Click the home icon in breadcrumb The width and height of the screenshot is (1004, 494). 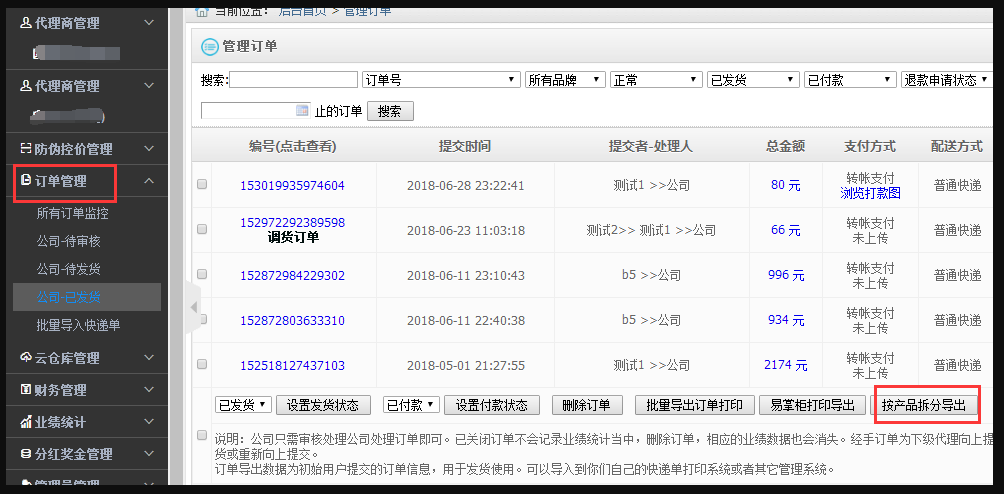[201, 12]
